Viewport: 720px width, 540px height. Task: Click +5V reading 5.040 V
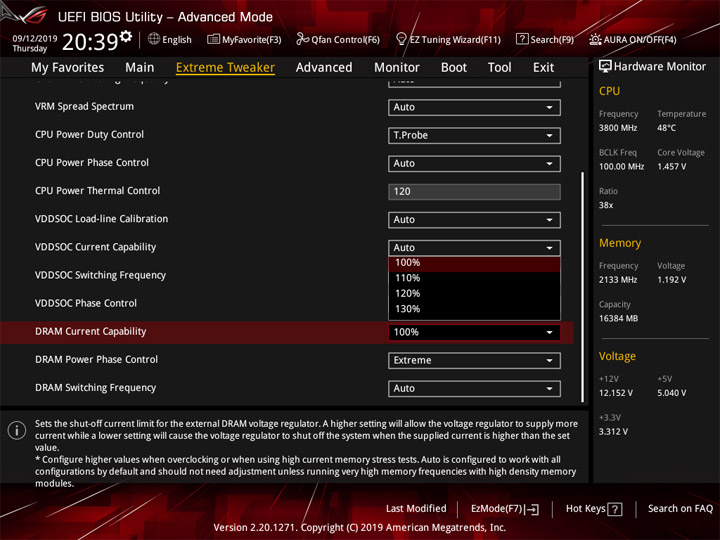[x=671, y=394]
